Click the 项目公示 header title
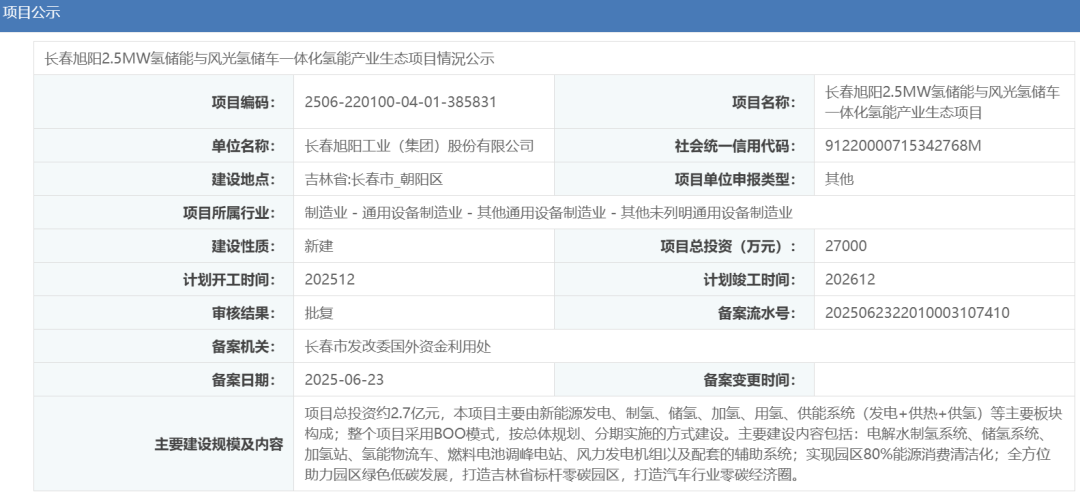 coord(32,14)
